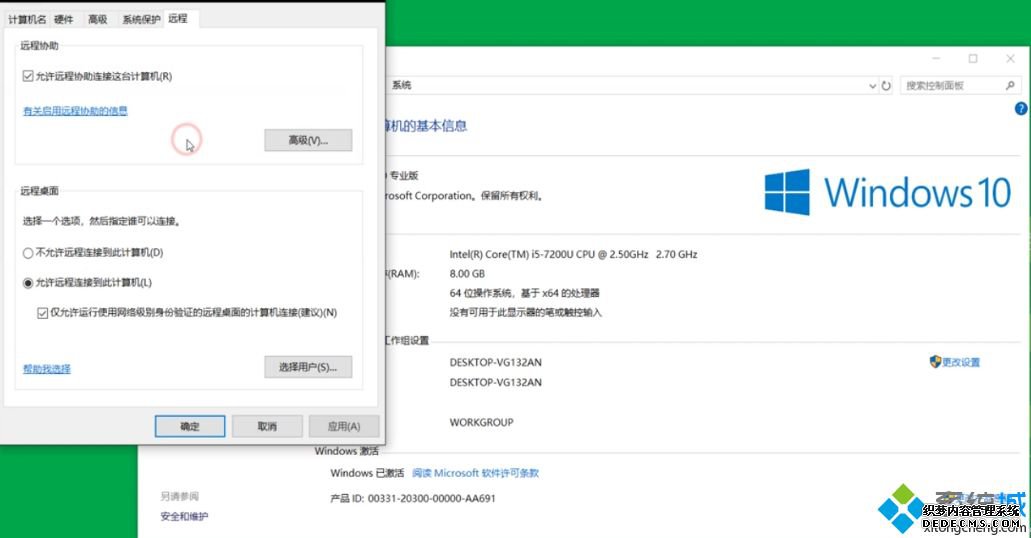The height and width of the screenshot is (538, 1031).
Task: Open 阅读 Microsoft 软件许可条款 link
Action: 475,473
